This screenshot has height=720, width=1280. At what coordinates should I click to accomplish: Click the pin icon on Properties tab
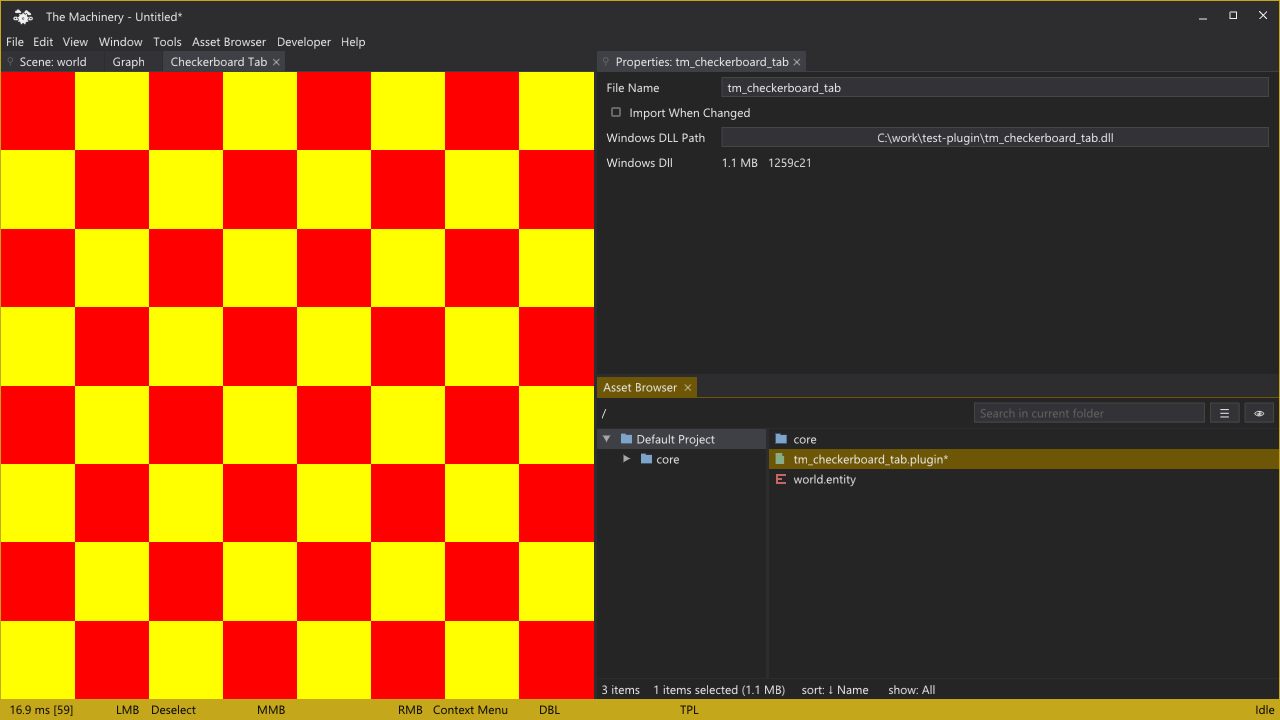click(x=606, y=62)
